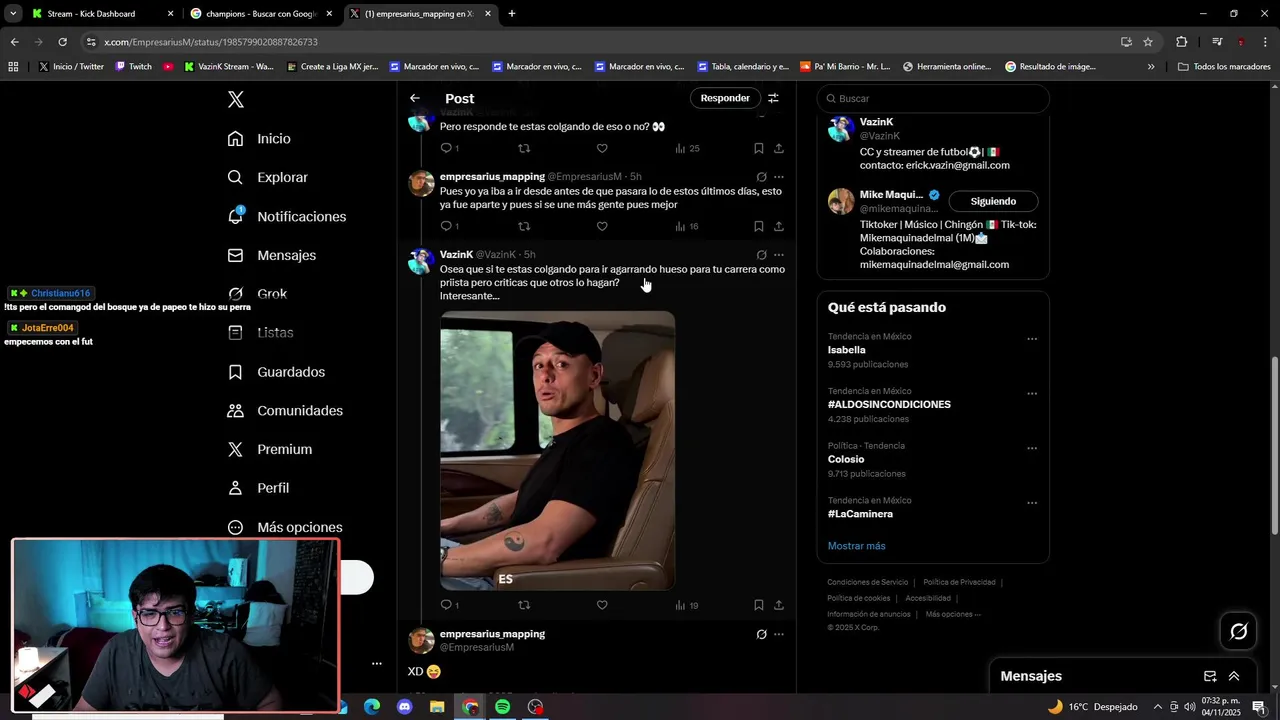1280x720 pixels.
Task: Open File Explorer from the taskbar
Action: coord(437,707)
